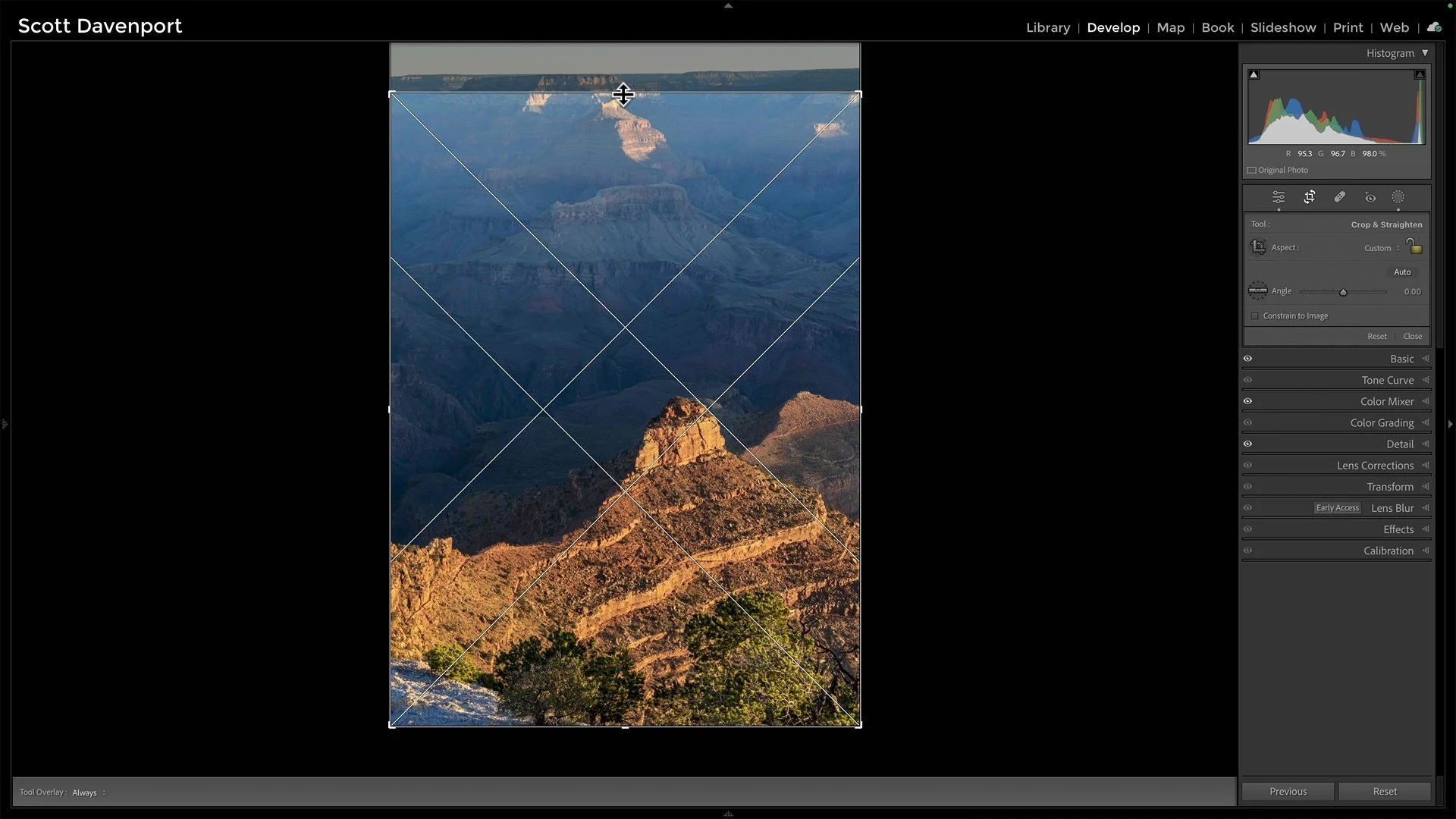Image resolution: width=1456 pixels, height=819 pixels.
Task: Click the cloud sync icon in top bar
Action: point(1434,26)
